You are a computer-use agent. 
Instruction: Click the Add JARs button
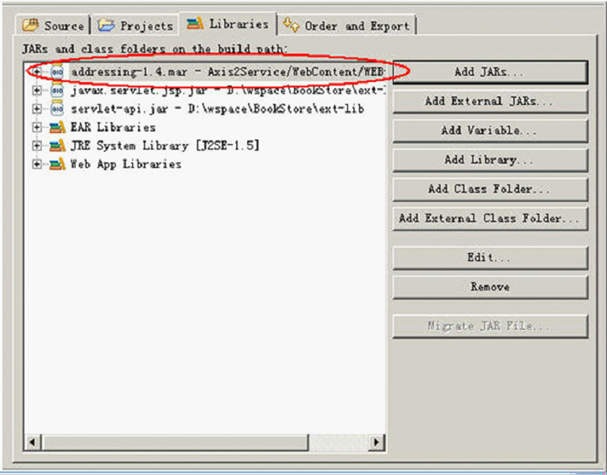(x=490, y=72)
